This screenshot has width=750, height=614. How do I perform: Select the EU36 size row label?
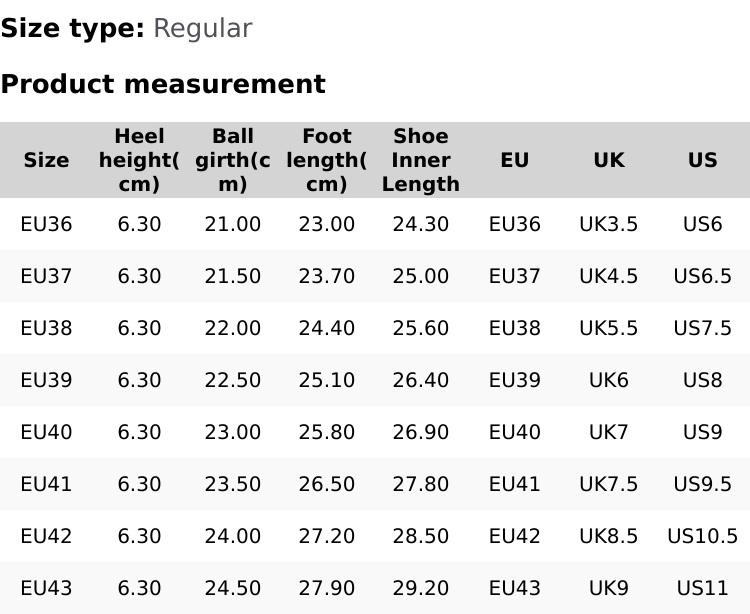pyautogui.click(x=46, y=224)
